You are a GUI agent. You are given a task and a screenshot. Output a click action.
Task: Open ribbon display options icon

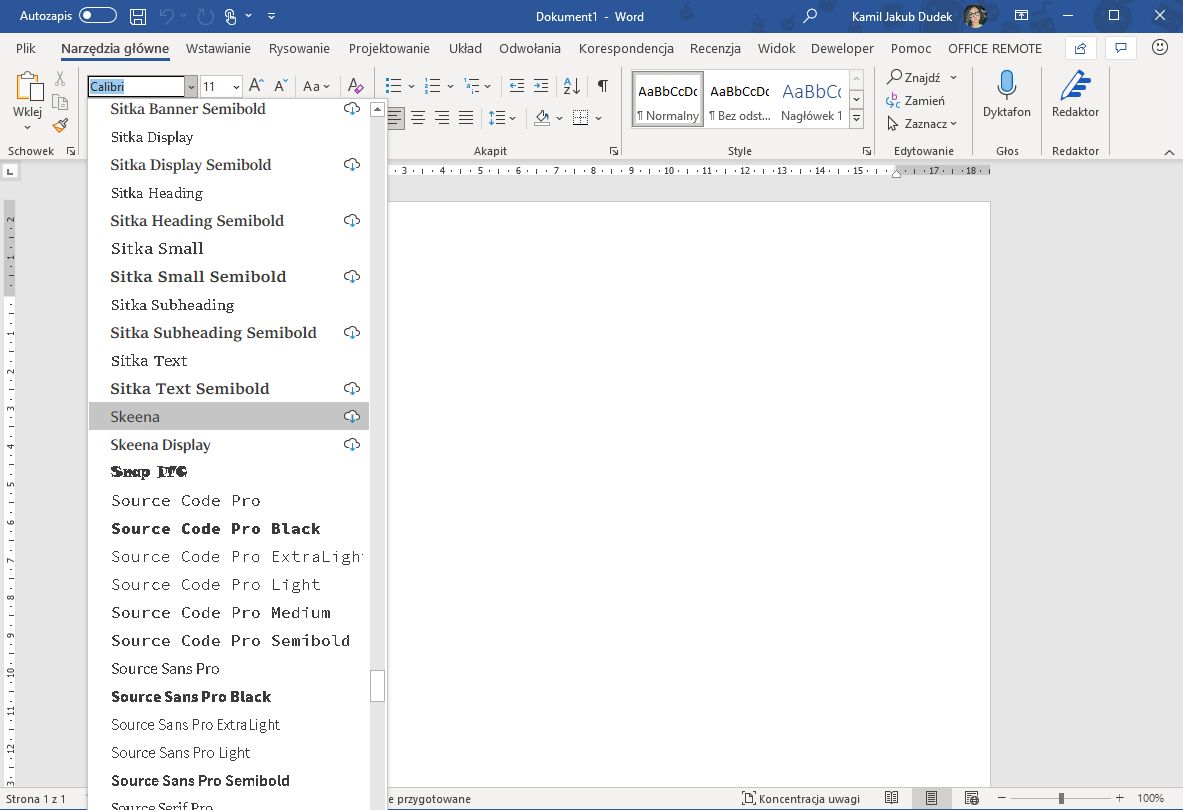[1022, 16]
